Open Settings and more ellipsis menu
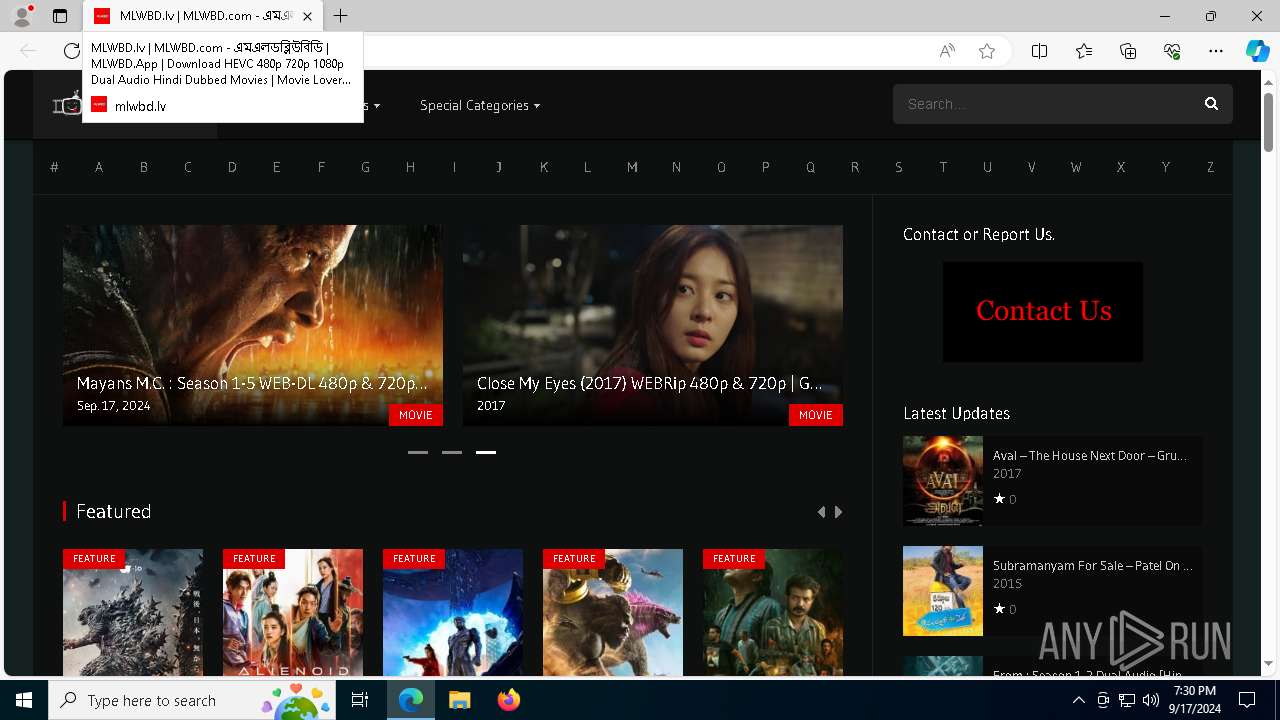The image size is (1280, 720). click(x=1216, y=51)
